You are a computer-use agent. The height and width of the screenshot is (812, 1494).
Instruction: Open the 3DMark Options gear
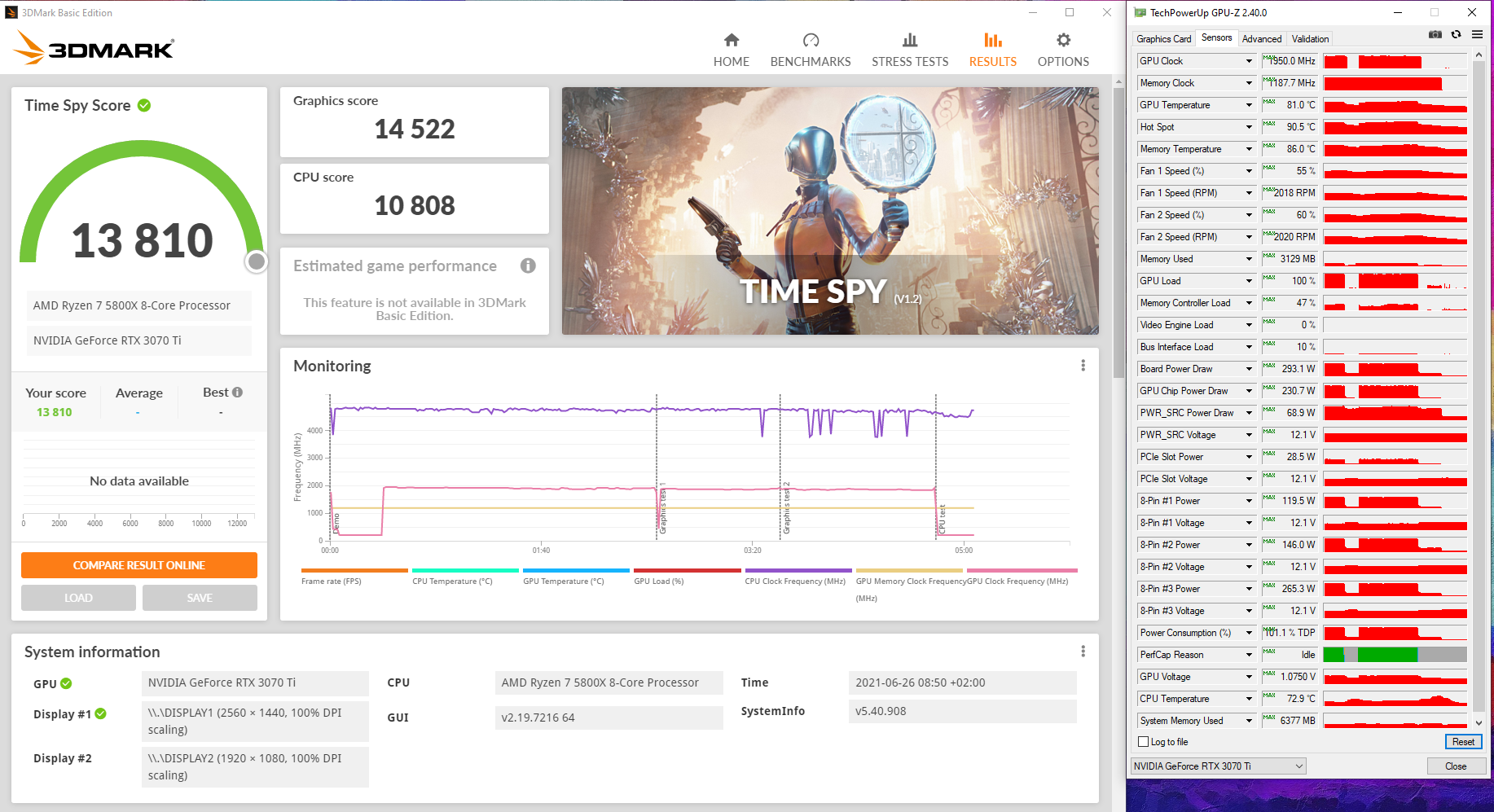(x=1063, y=50)
